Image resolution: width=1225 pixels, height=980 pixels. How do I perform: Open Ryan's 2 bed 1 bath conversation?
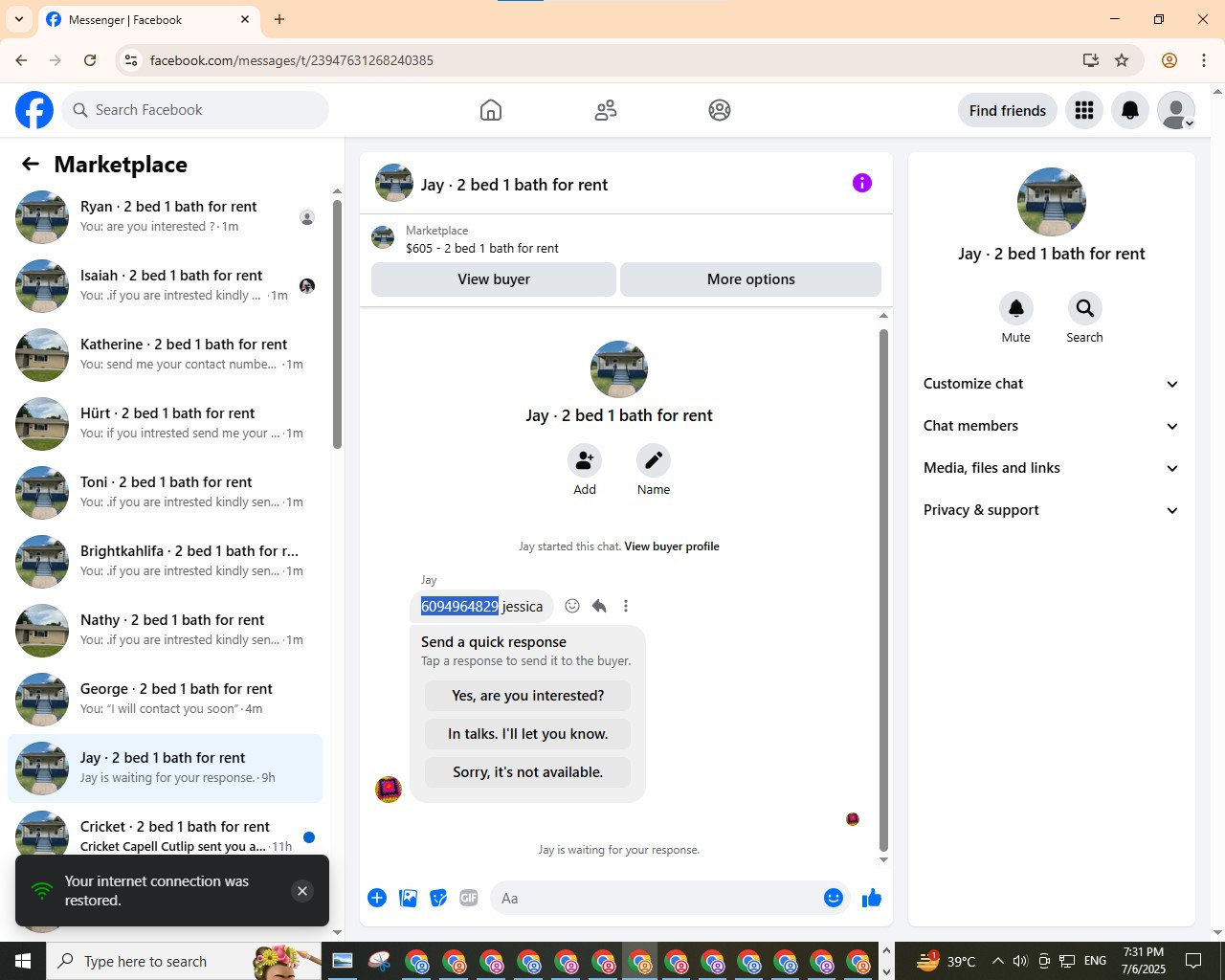(165, 217)
